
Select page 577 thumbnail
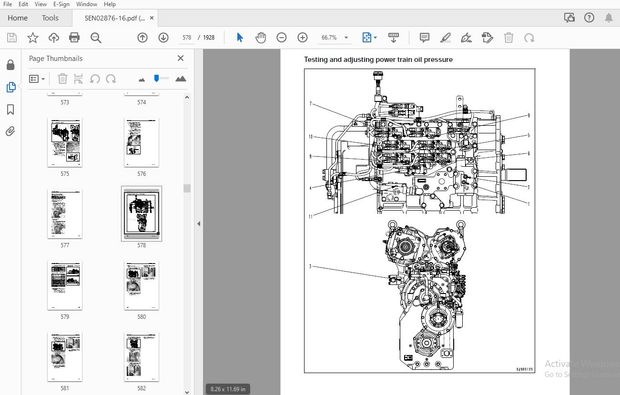point(65,214)
